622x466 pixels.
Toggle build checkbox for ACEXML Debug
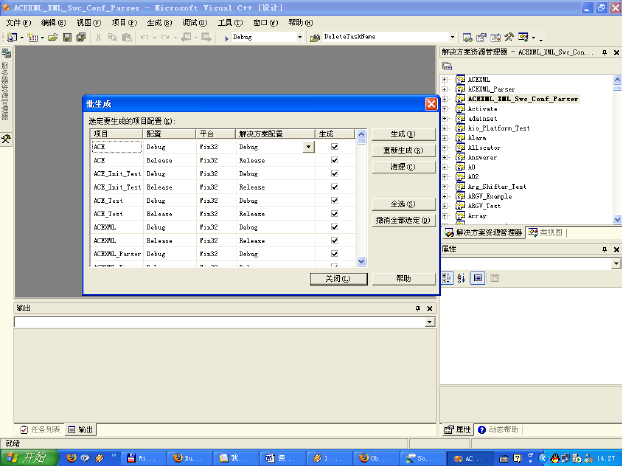(334, 227)
